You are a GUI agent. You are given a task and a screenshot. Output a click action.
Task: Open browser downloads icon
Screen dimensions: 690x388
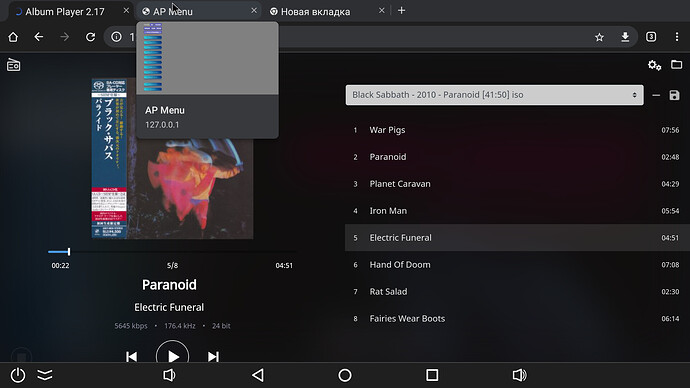[625, 37]
